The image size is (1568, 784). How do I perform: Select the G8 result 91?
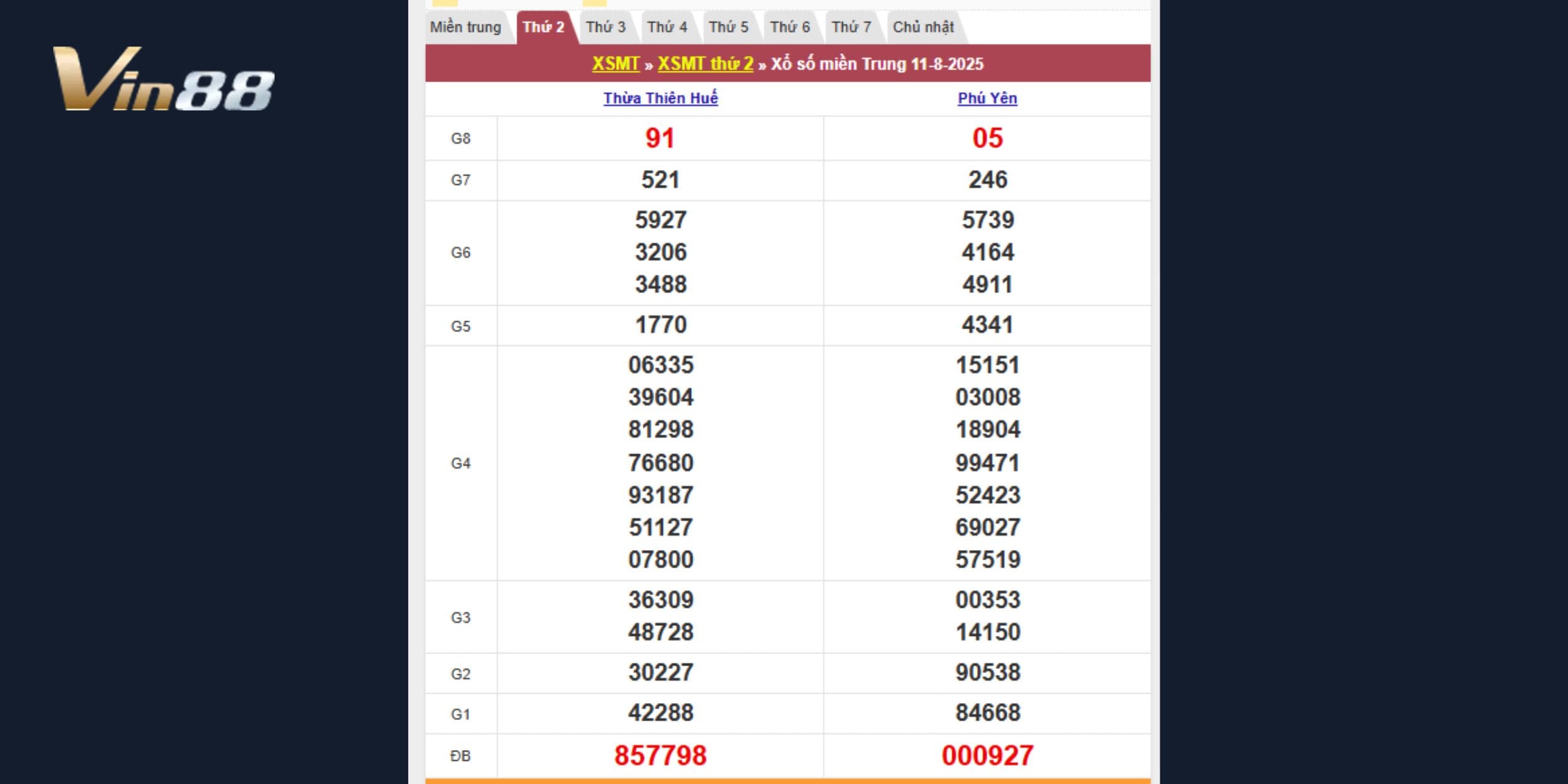coord(660,138)
